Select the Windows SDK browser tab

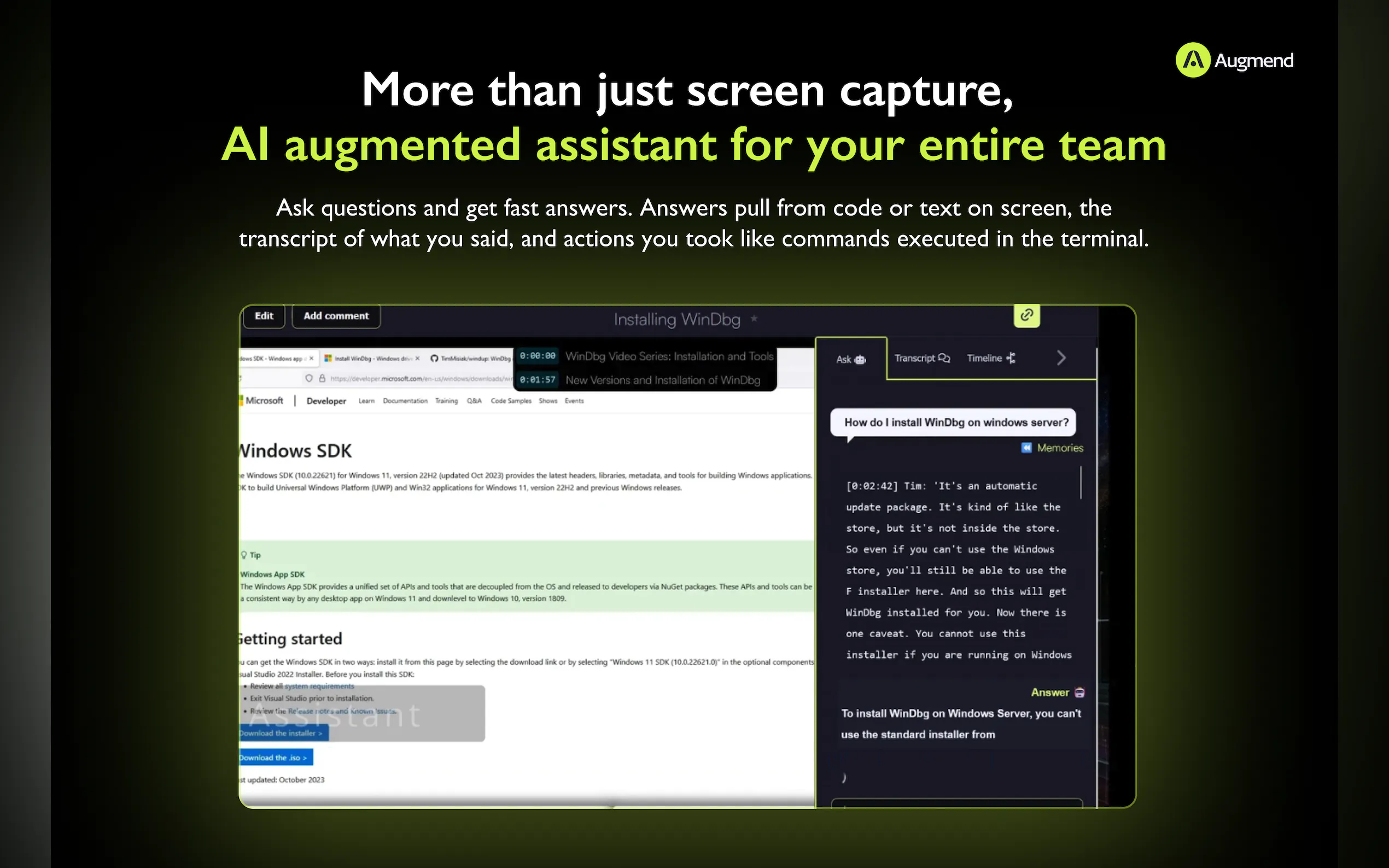point(278,358)
